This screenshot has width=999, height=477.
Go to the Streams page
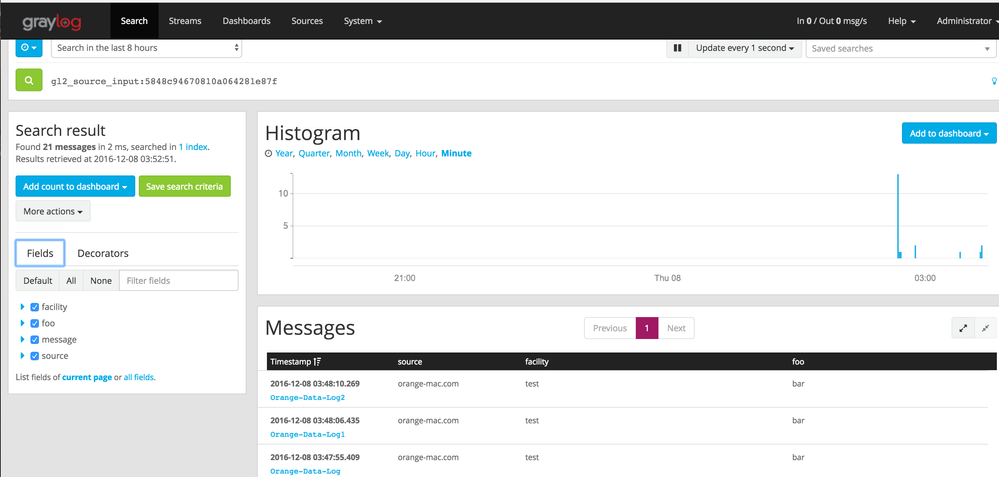click(x=185, y=21)
